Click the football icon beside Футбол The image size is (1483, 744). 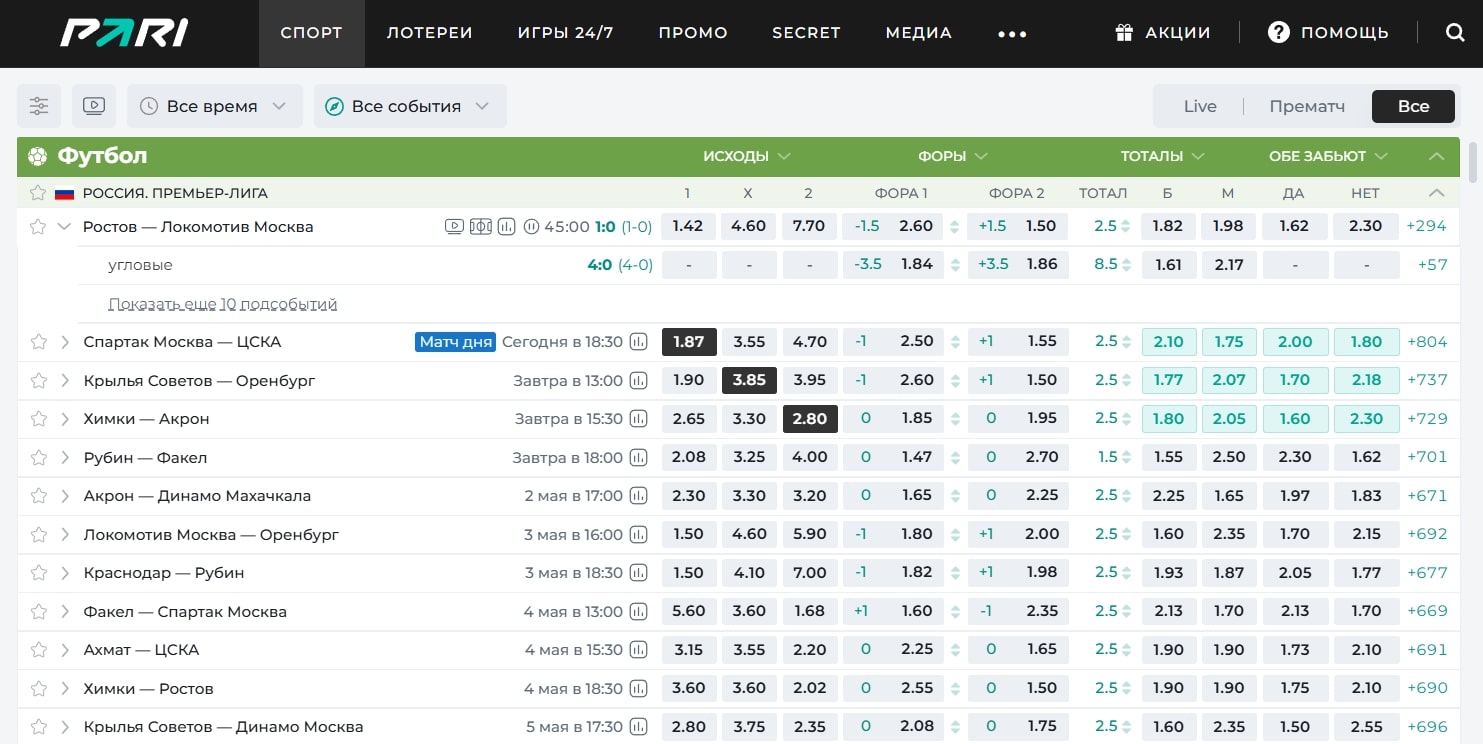[x=38, y=156]
